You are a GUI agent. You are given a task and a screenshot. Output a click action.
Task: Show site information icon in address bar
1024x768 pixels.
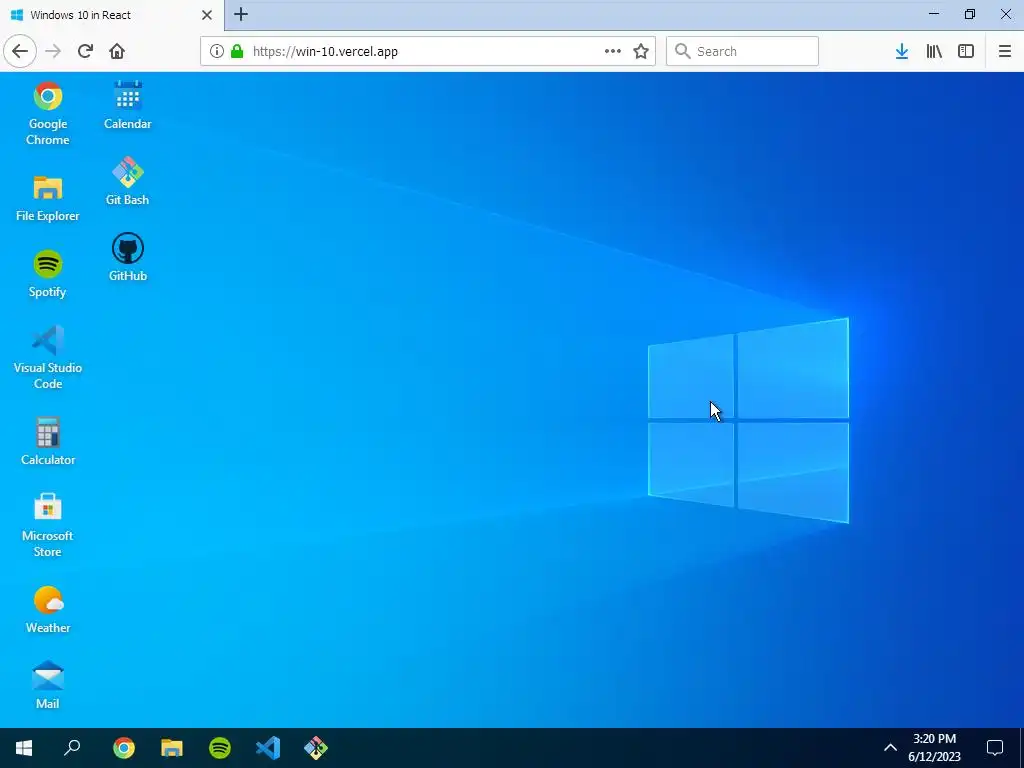(x=217, y=51)
